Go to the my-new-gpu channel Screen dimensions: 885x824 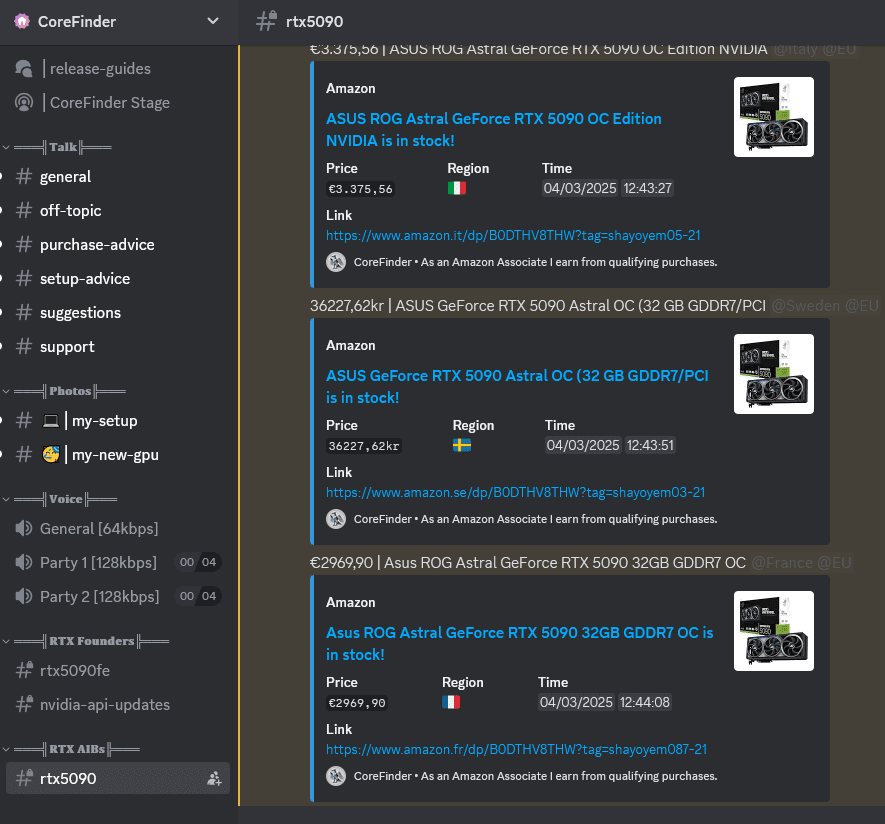[x=115, y=455]
